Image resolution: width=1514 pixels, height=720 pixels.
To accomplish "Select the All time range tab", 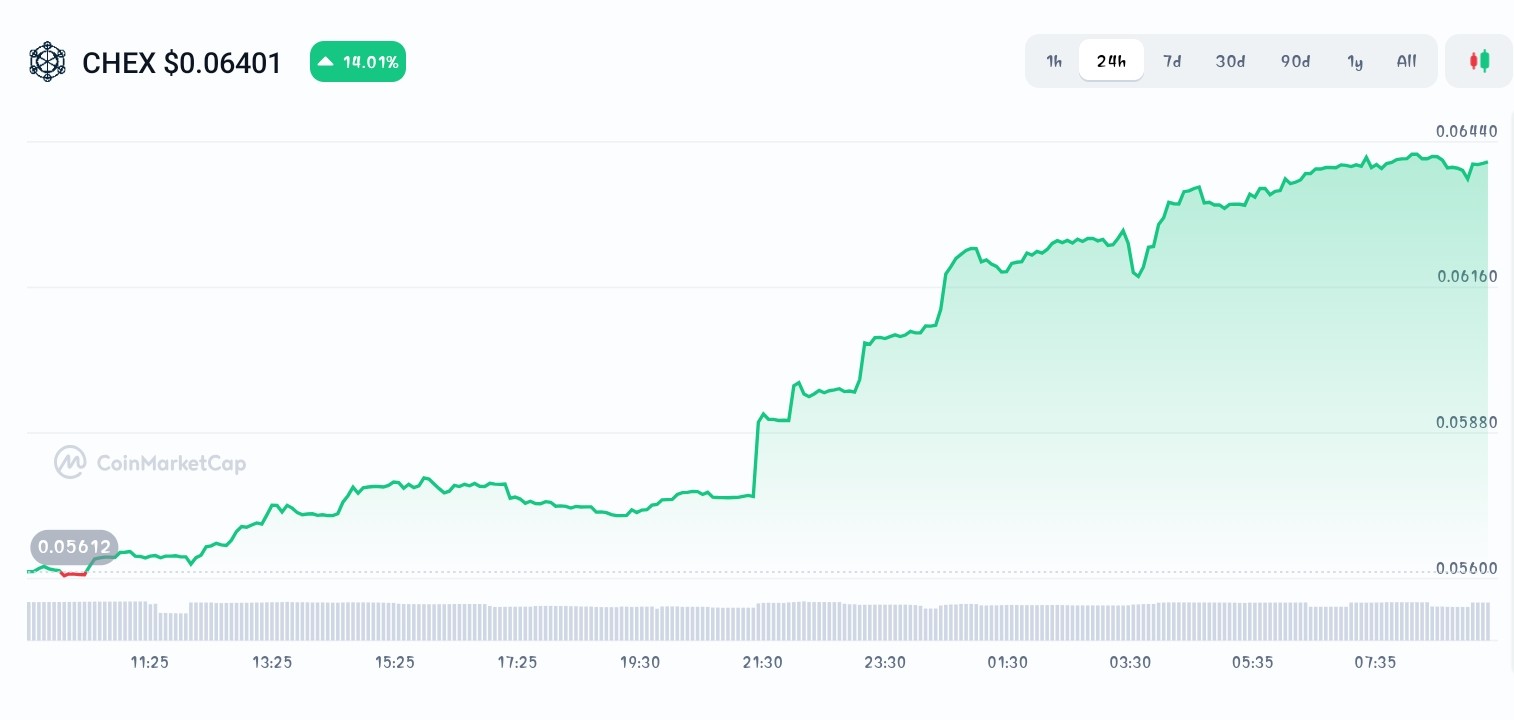I will [x=1406, y=61].
